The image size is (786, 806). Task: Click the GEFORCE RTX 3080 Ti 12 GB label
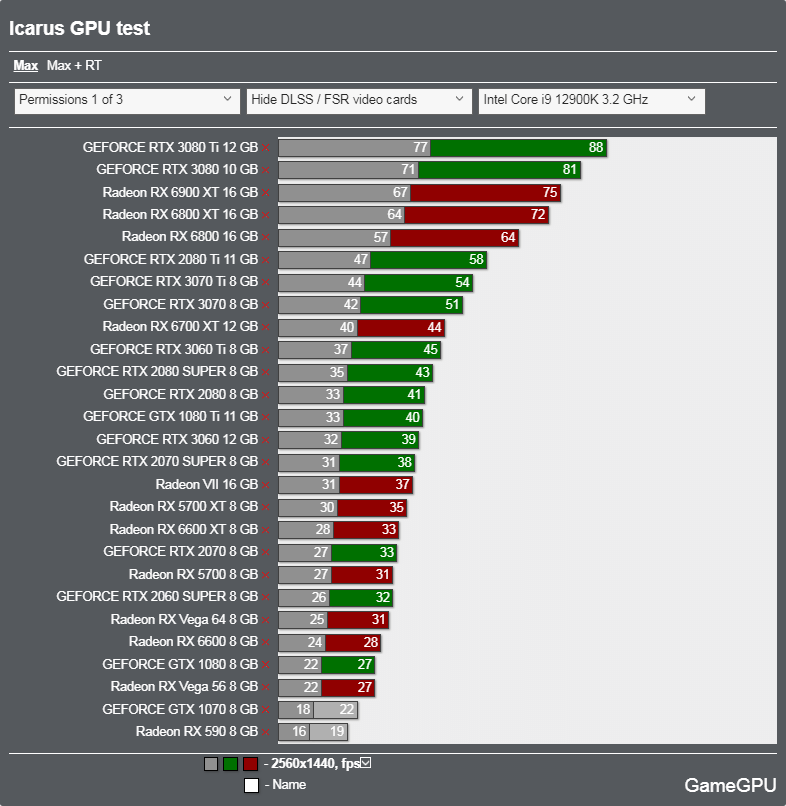tap(170, 148)
